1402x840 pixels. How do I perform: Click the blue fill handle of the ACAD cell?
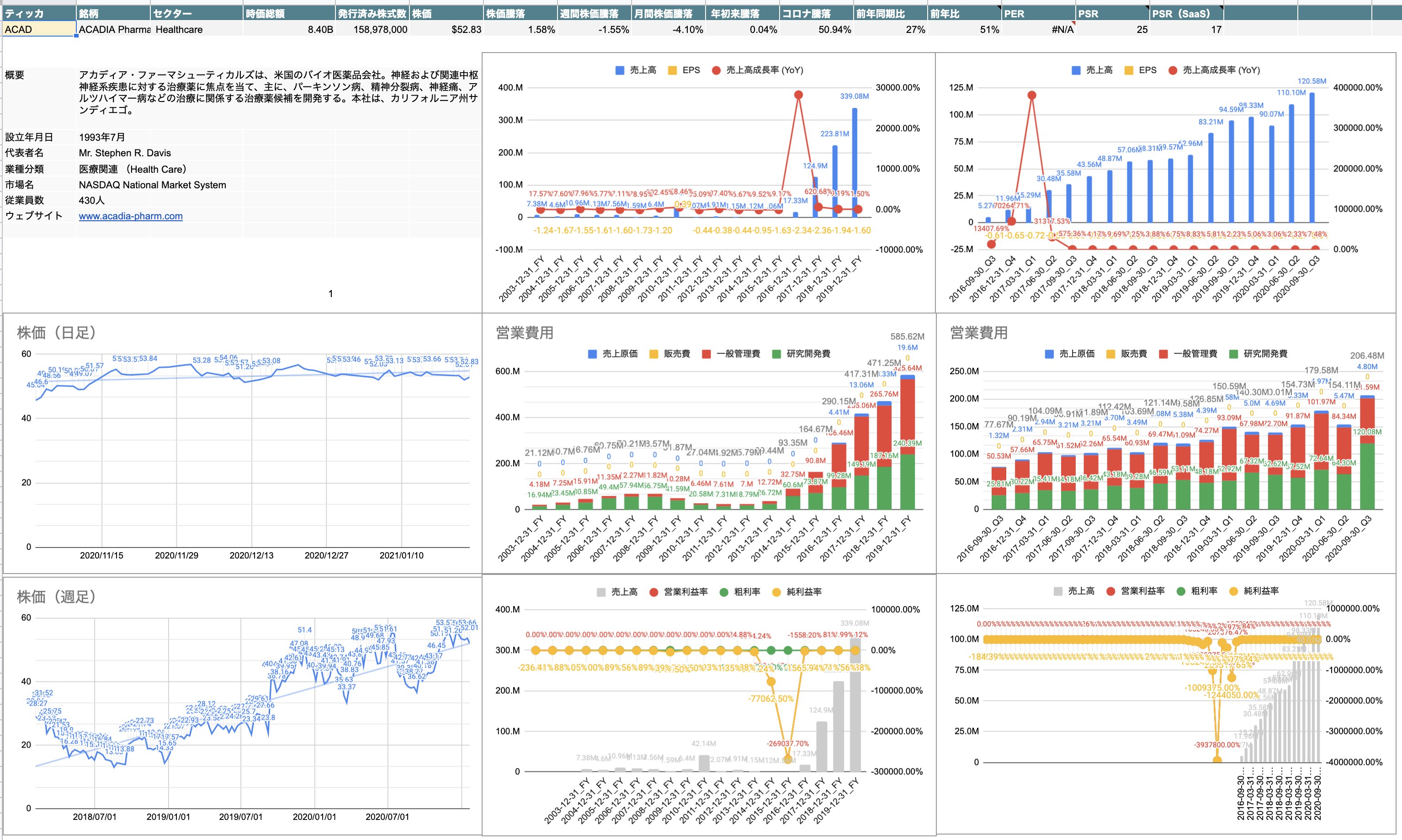(76, 36)
